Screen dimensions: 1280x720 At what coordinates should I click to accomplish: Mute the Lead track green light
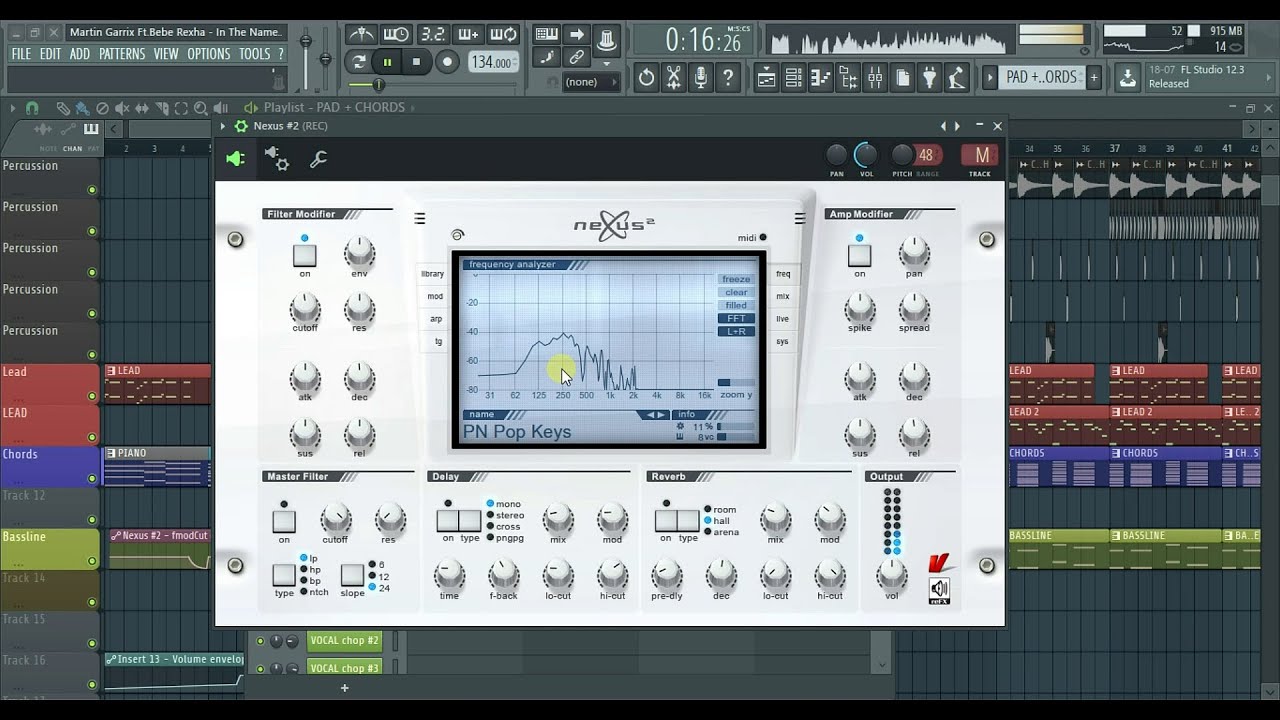92,396
